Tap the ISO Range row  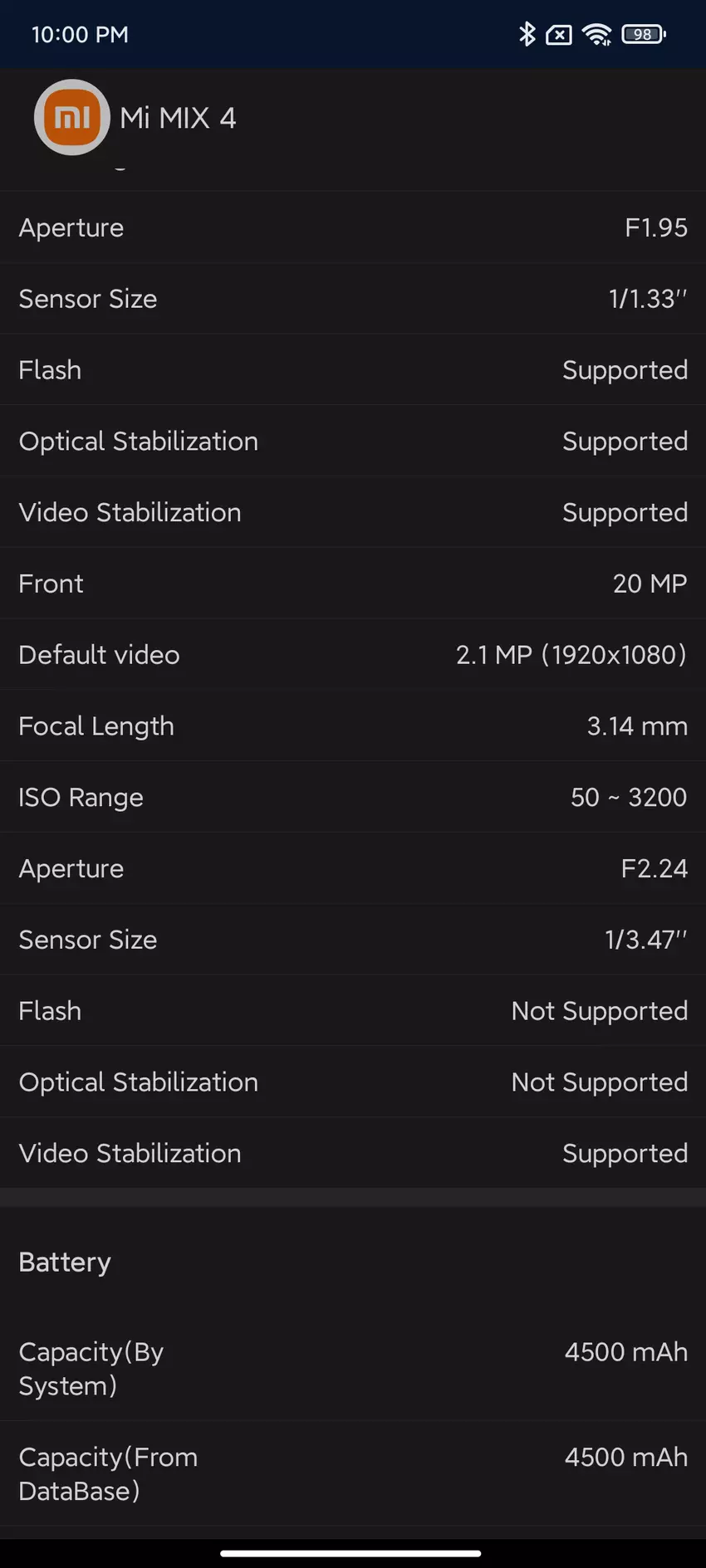click(x=353, y=798)
